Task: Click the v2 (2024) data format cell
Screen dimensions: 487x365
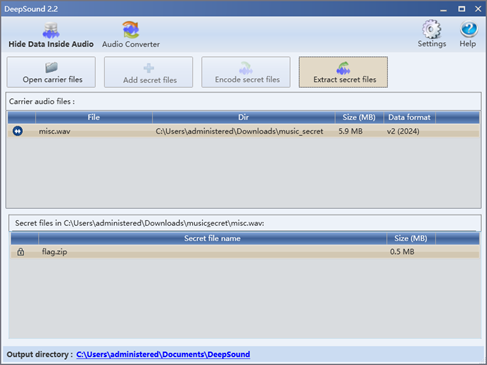Action: click(x=403, y=131)
